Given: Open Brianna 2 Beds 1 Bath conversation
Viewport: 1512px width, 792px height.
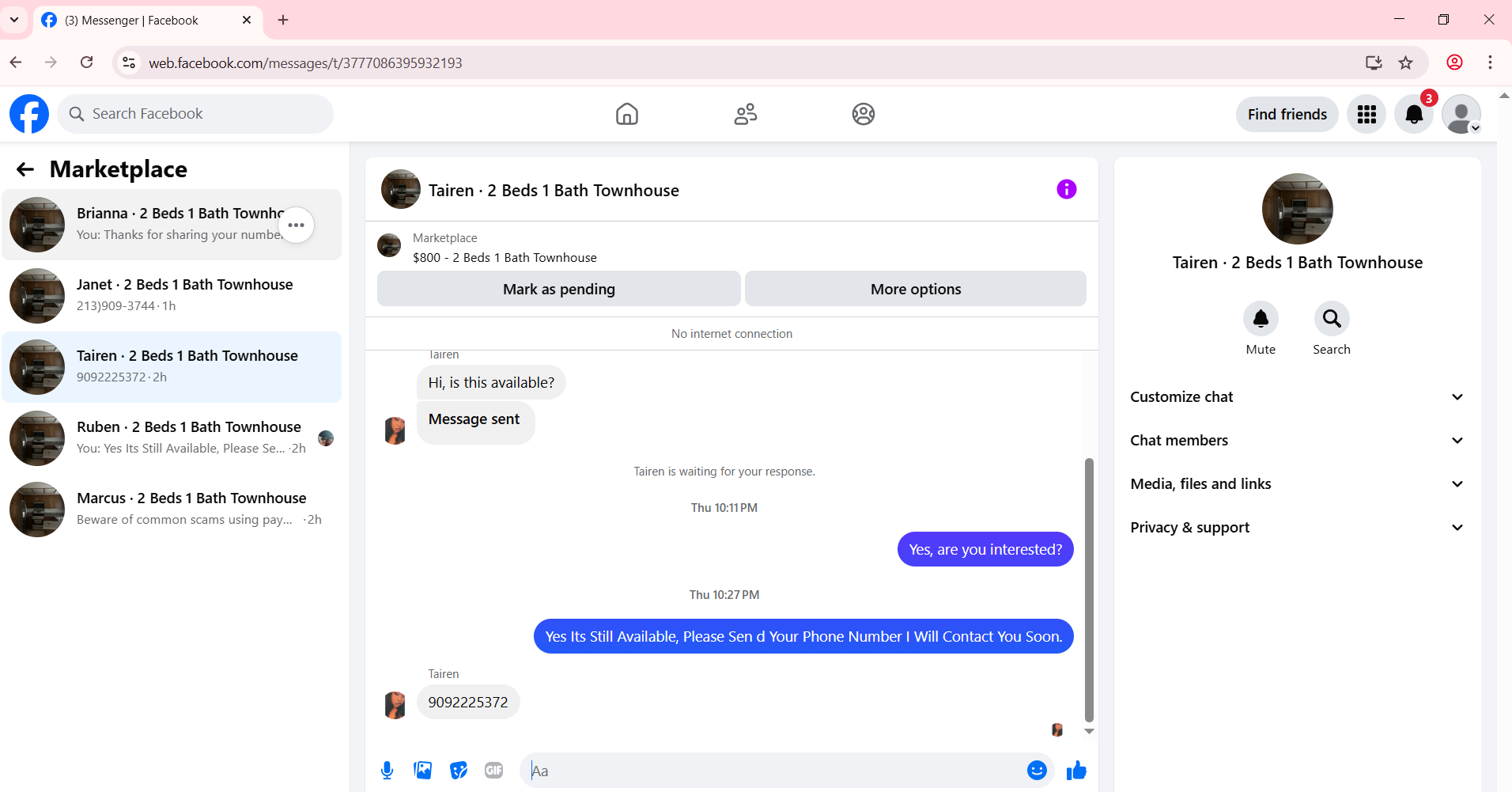Looking at the screenshot, I should [172, 225].
